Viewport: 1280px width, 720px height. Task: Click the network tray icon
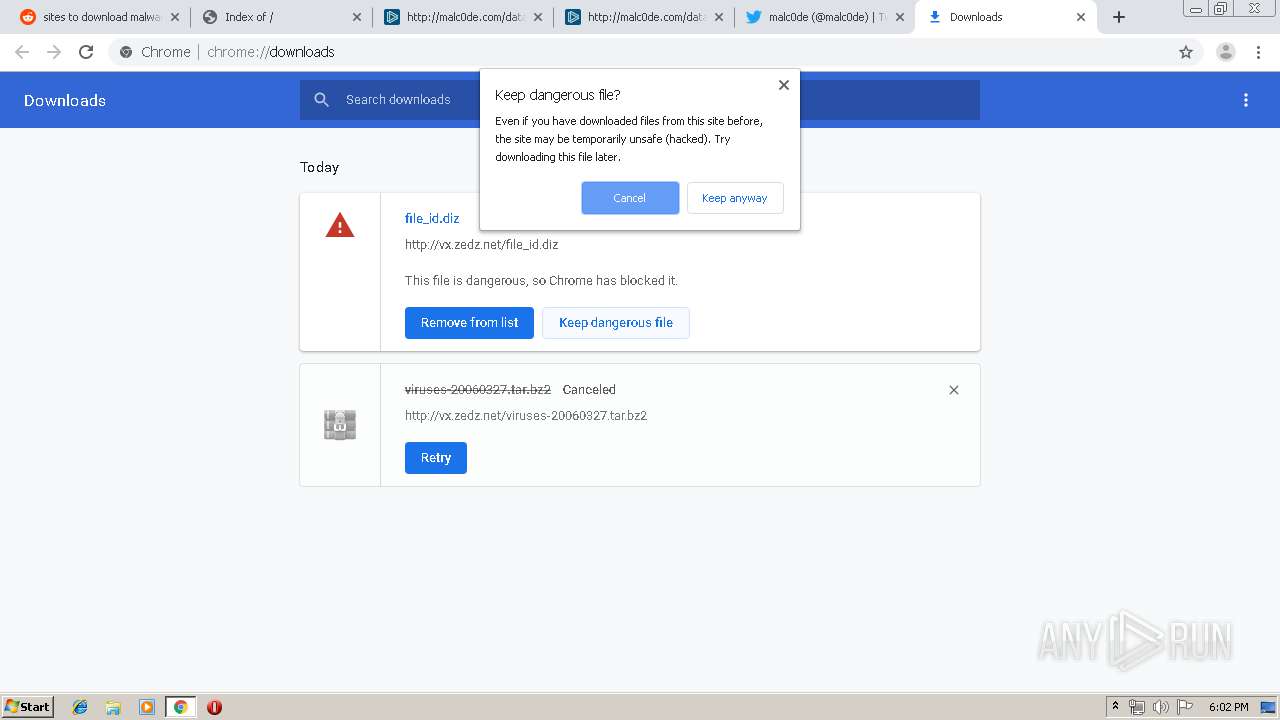click(x=1137, y=707)
